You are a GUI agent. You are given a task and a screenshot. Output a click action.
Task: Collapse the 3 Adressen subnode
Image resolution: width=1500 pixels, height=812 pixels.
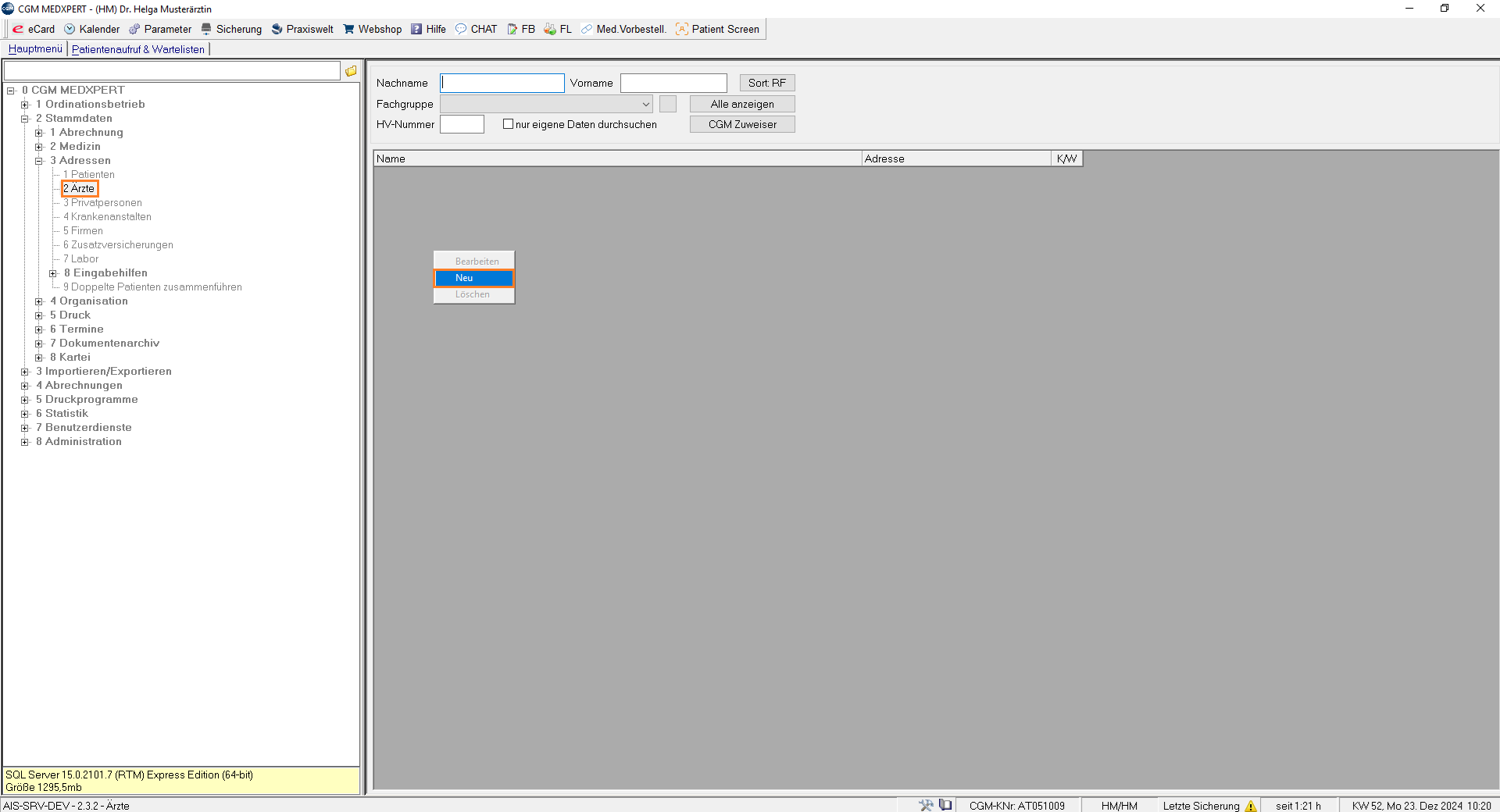(x=39, y=161)
